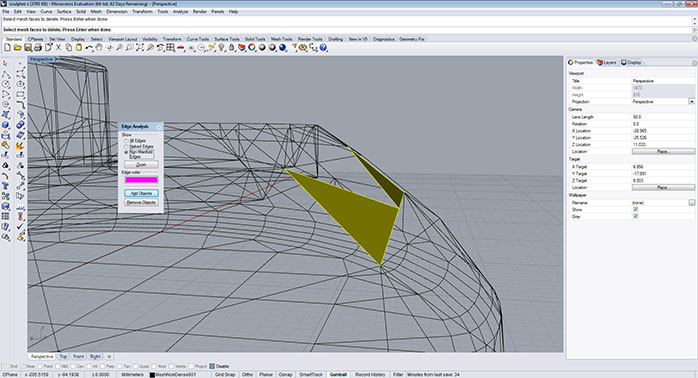698x378 pixels.
Task: Switch to the Display panel tab
Action: 631,63
